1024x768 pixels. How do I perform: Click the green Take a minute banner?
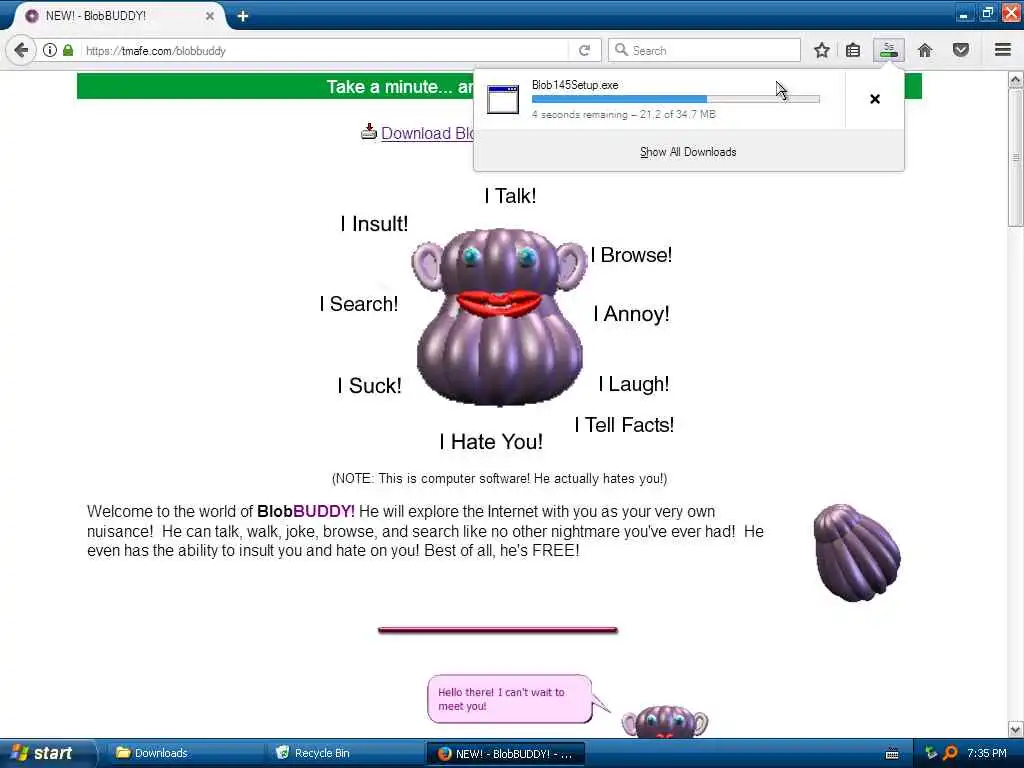[x=275, y=86]
